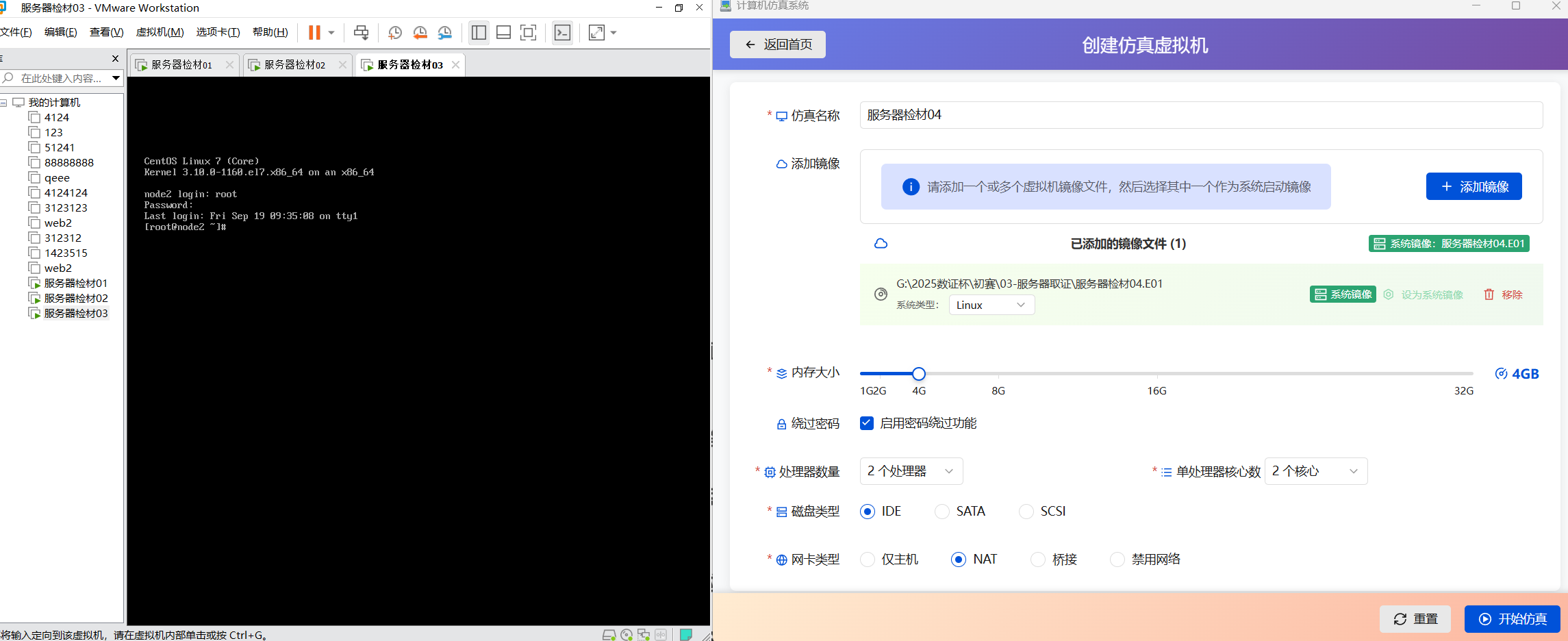Open the 帮助(H) menu
Screen dimensions: 1568x641
(x=270, y=32)
